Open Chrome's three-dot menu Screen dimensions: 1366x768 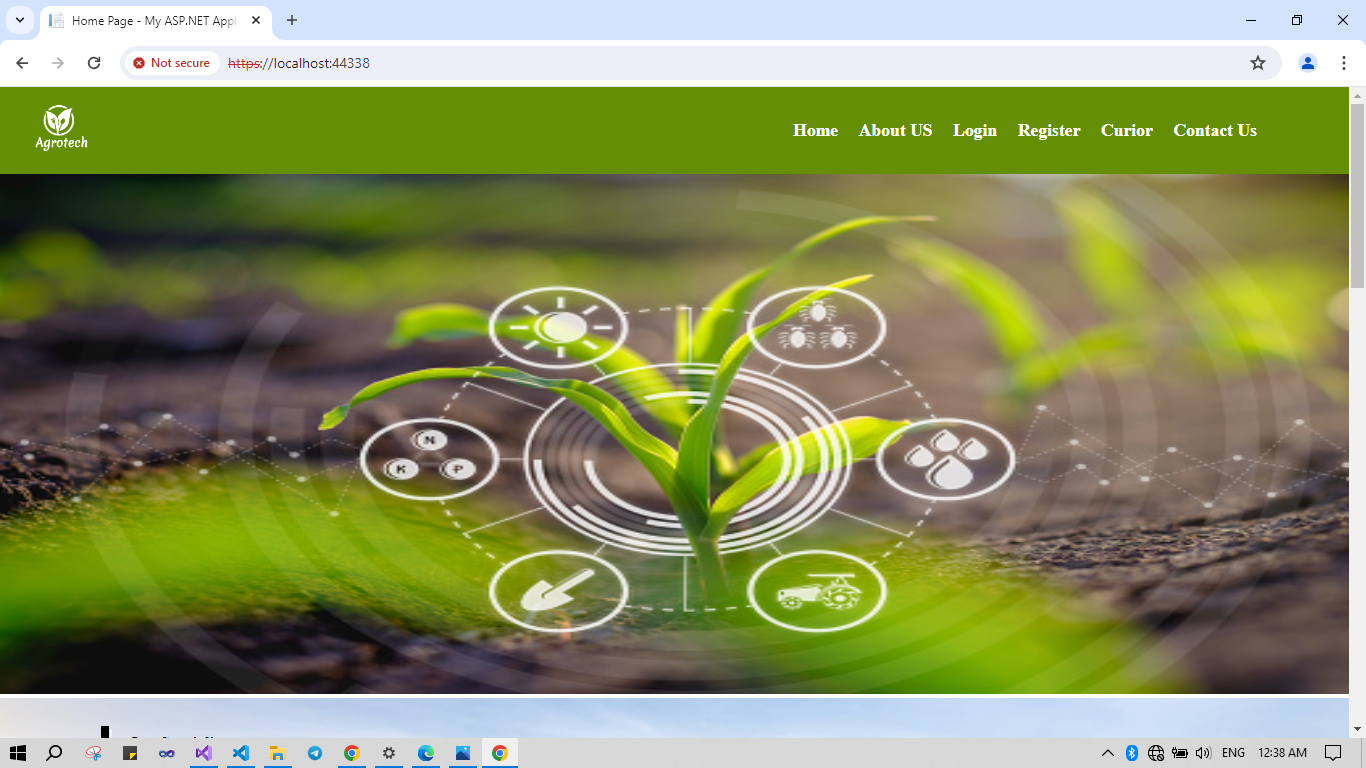point(1344,63)
